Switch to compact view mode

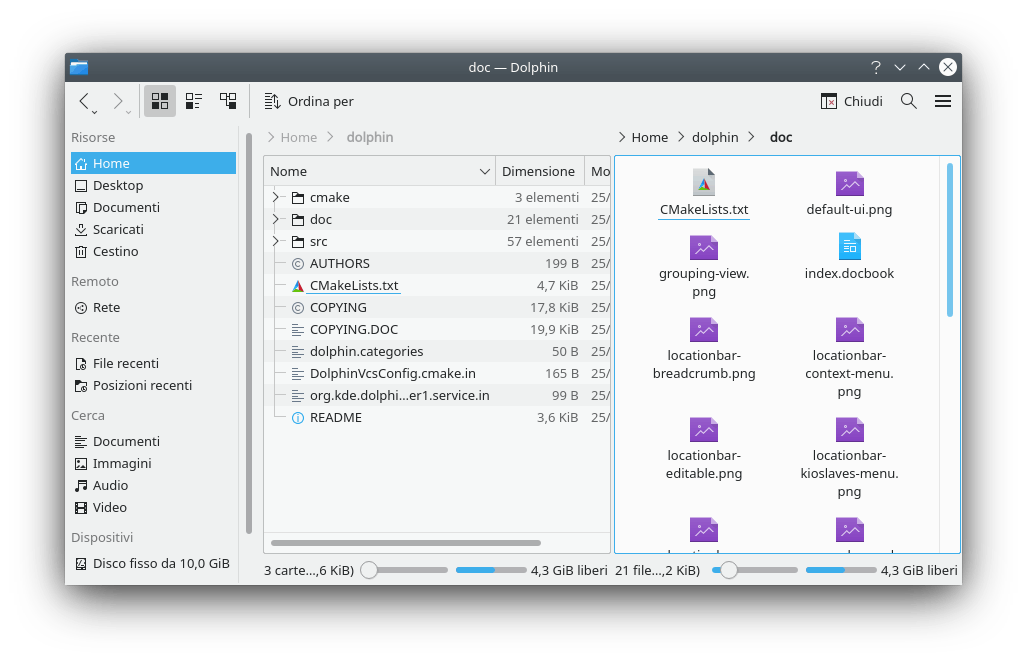(194, 101)
